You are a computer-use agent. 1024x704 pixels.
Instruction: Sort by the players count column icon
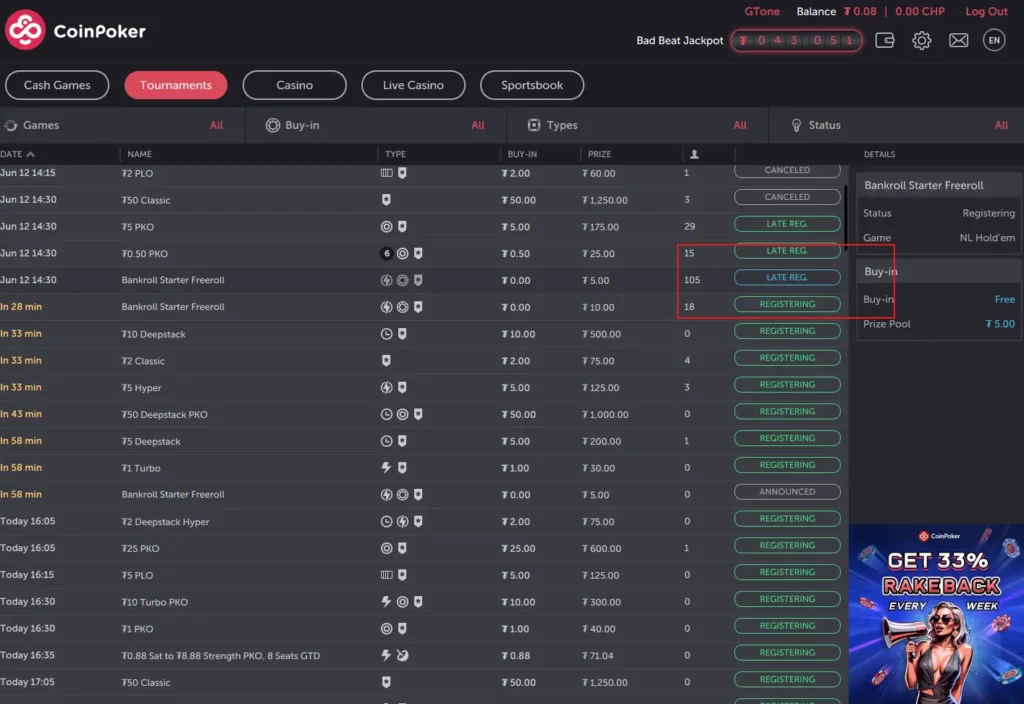[x=694, y=154]
